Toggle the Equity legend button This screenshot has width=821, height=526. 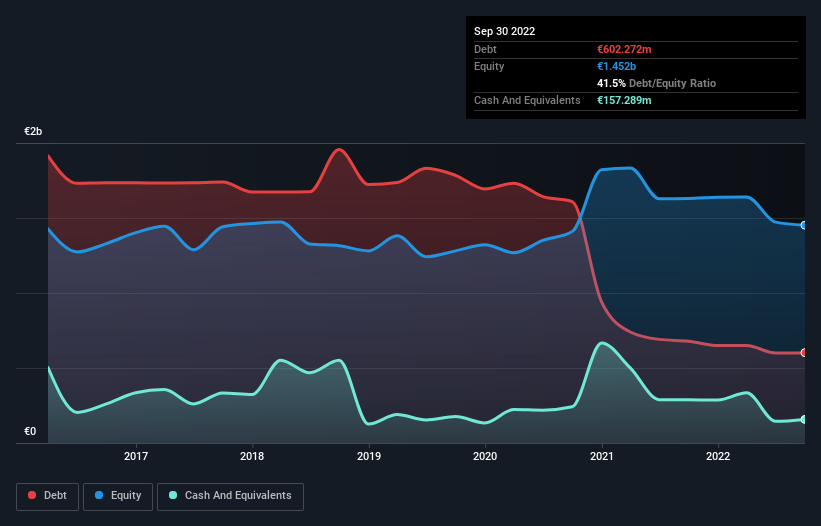[118, 496]
